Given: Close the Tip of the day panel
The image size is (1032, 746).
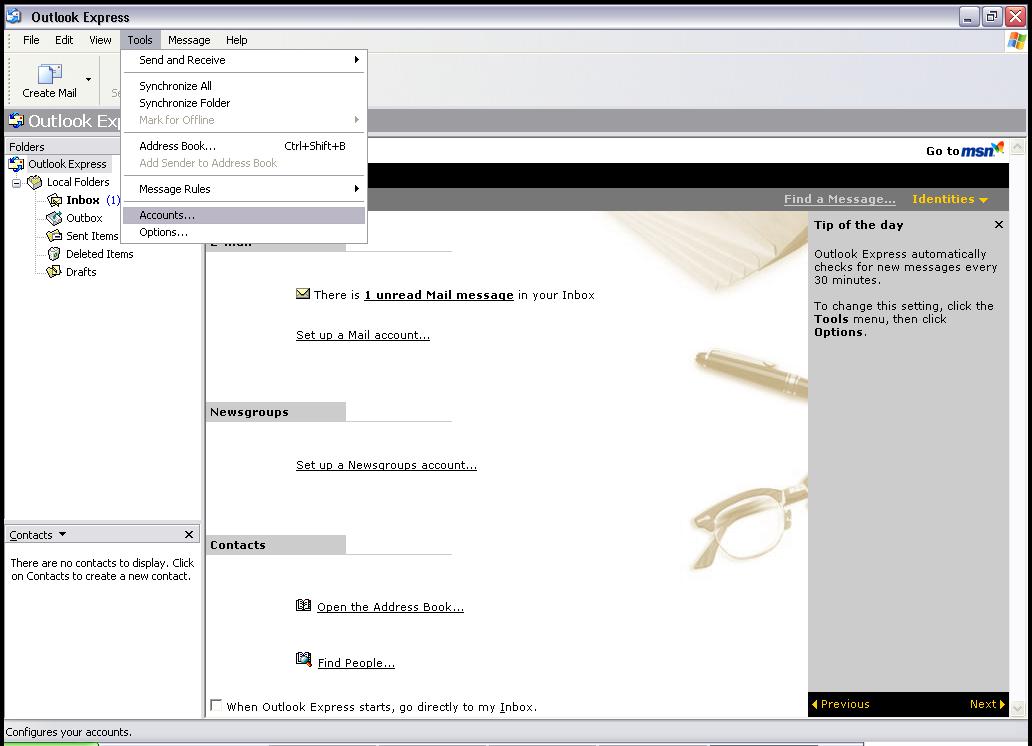Looking at the screenshot, I should (x=998, y=225).
